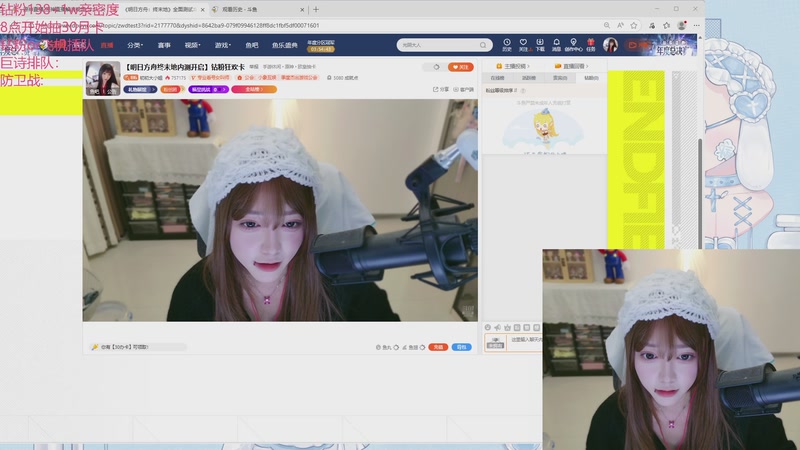Click the 年度分区冠军 countdown banner

click(321, 46)
